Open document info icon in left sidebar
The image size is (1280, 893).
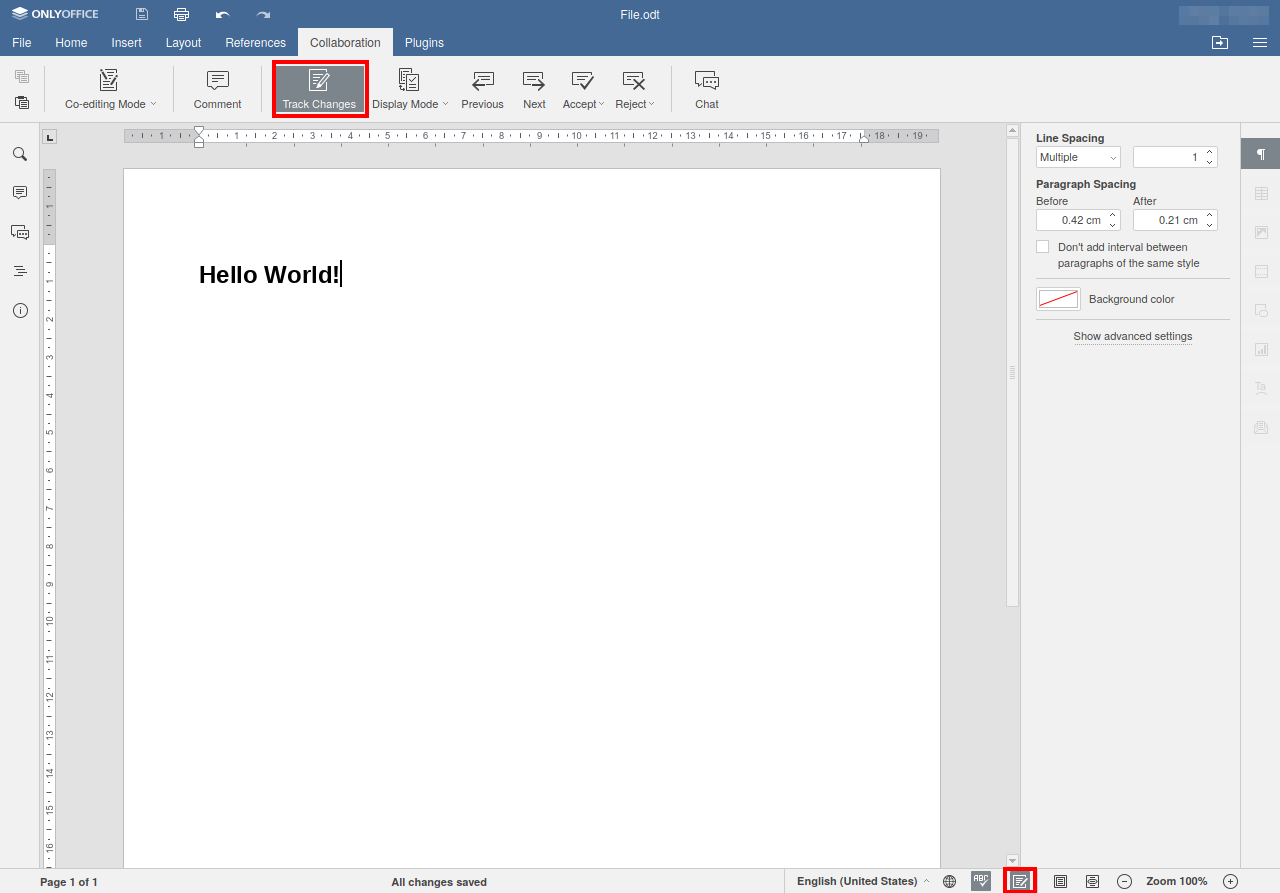click(20, 310)
